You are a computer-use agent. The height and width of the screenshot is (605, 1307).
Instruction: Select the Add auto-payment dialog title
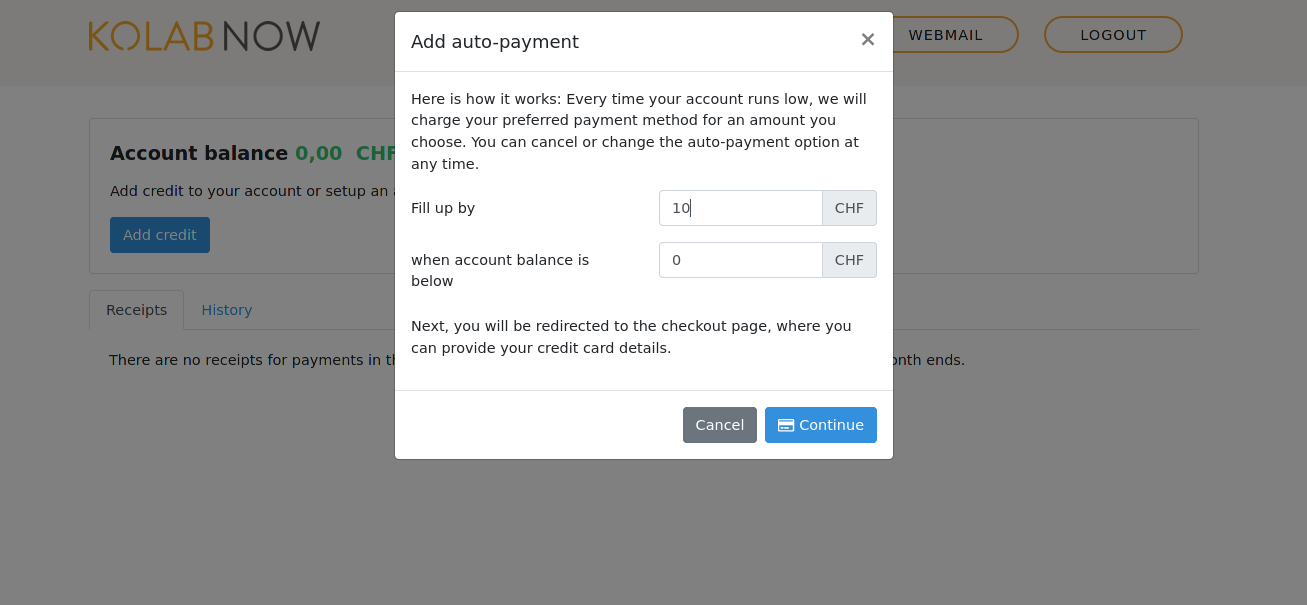coord(494,42)
